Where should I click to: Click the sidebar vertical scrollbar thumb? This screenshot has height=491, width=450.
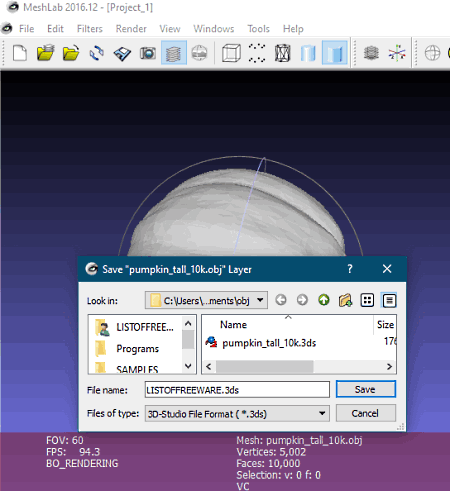tap(188, 339)
